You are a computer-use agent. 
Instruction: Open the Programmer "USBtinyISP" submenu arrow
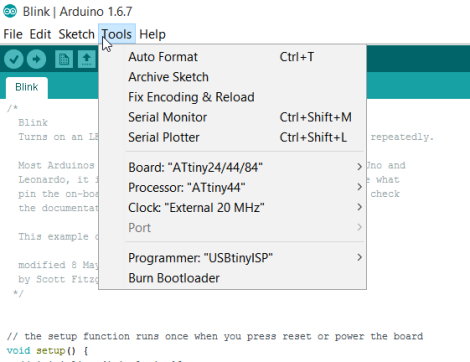point(359,257)
